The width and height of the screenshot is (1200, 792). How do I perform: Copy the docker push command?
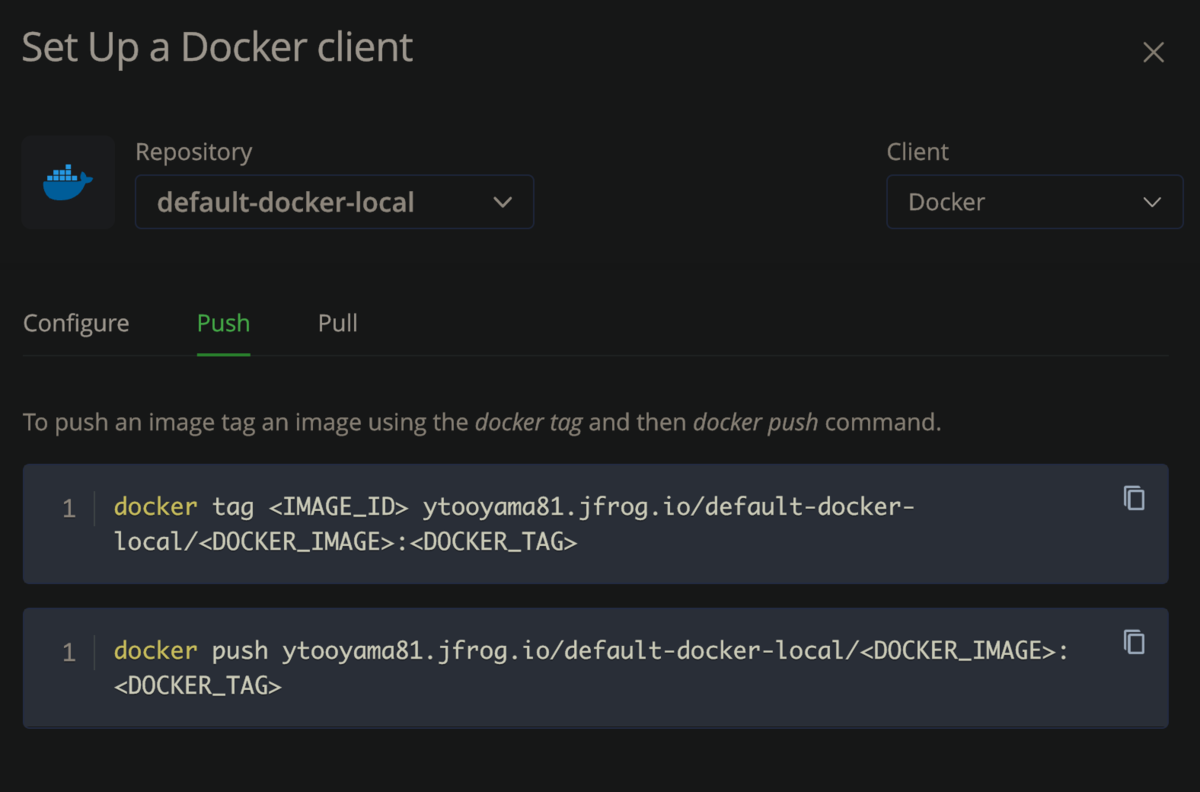(x=1134, y=641)
